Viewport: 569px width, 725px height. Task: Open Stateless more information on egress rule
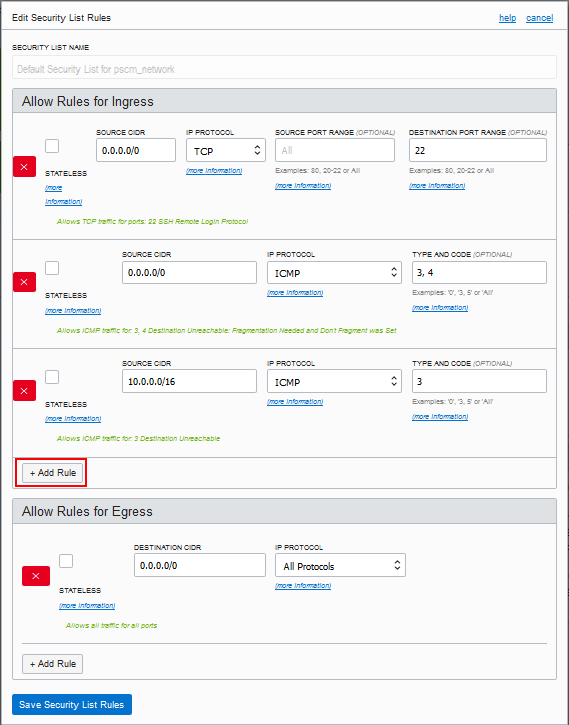pyautogui.click(x=87, y=605)
